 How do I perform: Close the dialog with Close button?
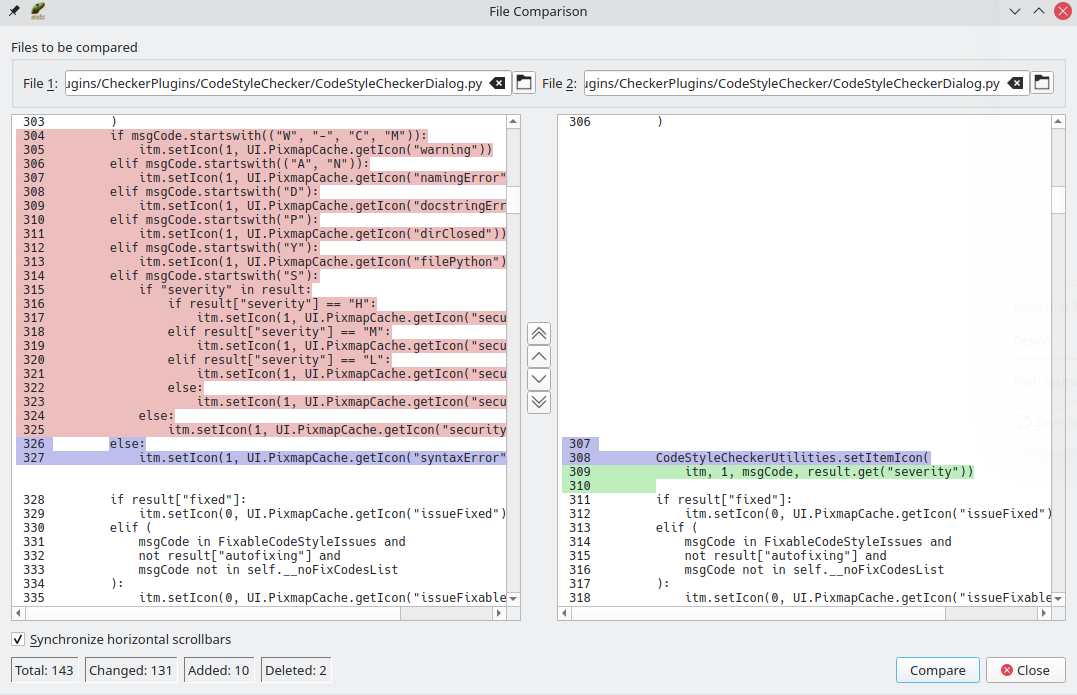pos(1025,670)
